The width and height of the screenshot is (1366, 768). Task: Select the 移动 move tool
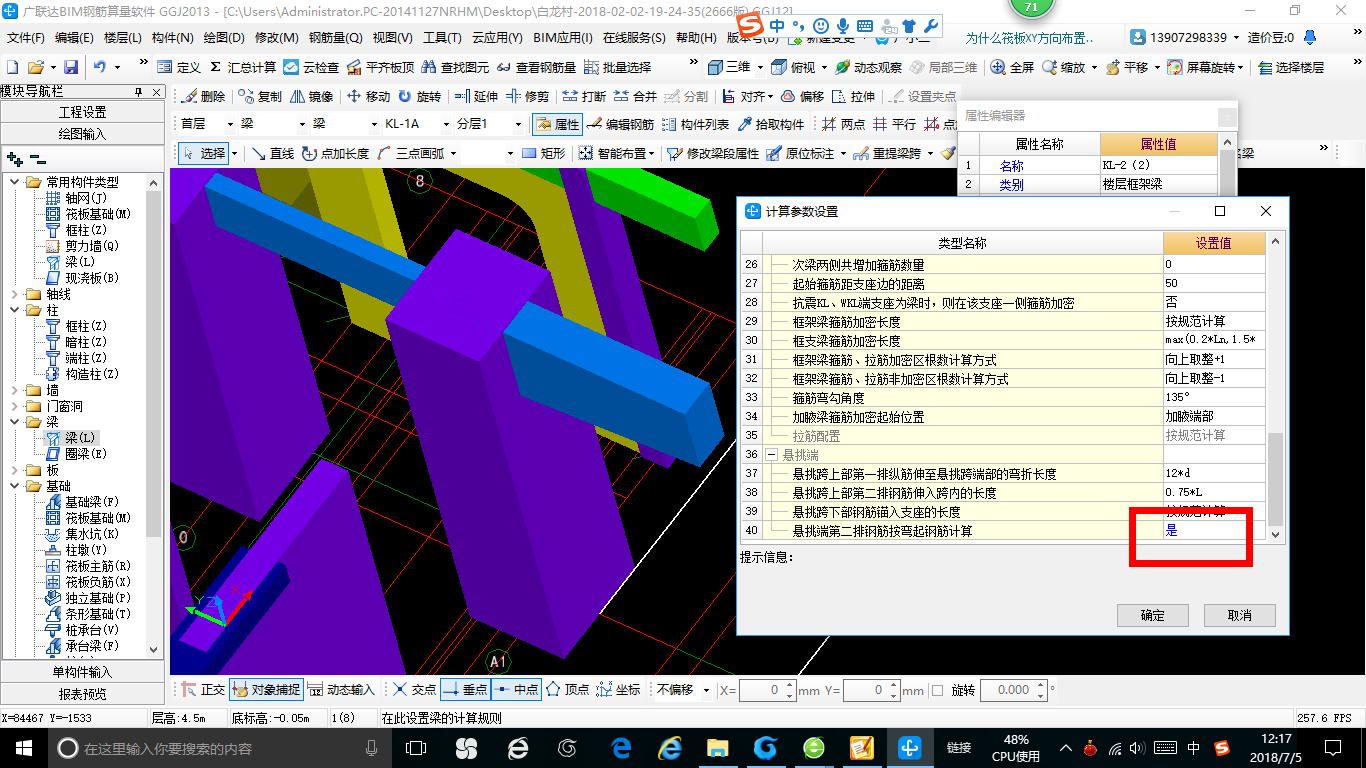pos(368,96)
